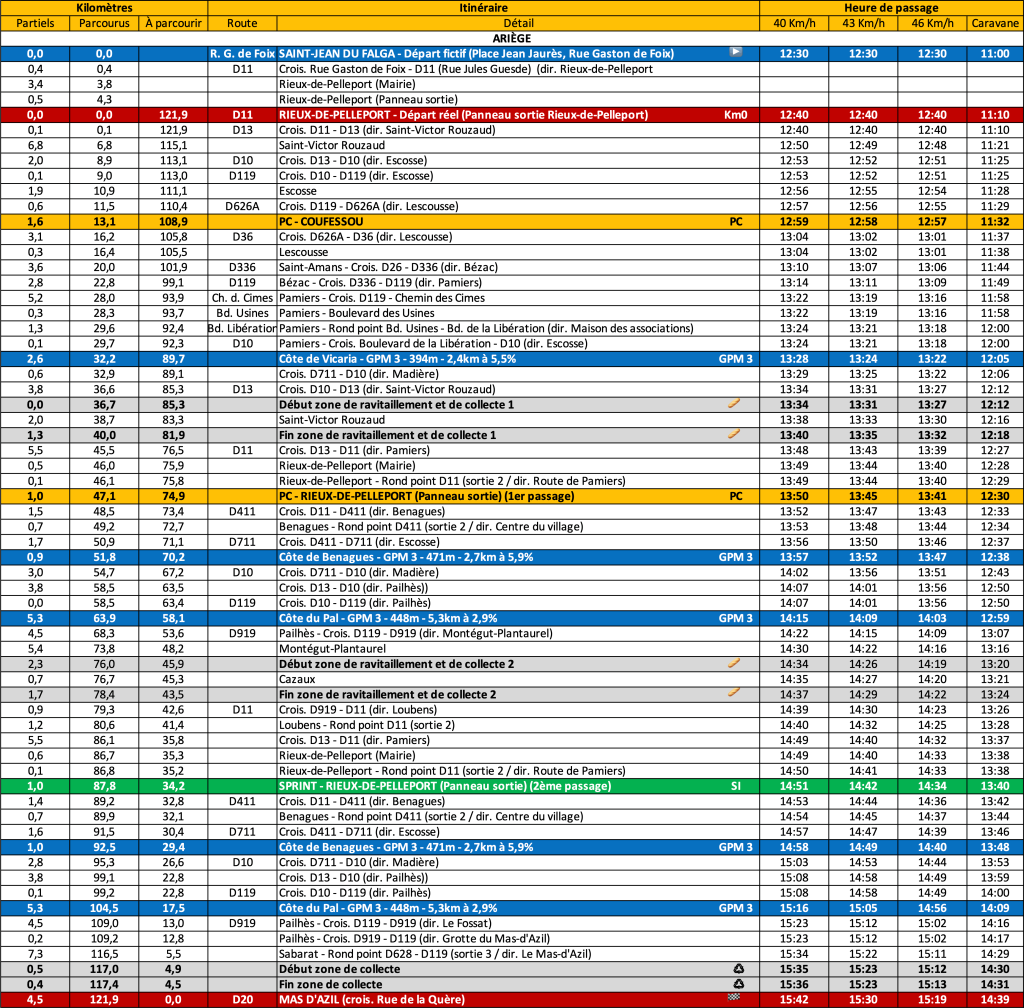This screenshot has height=1008, width=1024.
Task: Click the recycling icon in the Fin zone de collecte row
Action: [737, 984]
